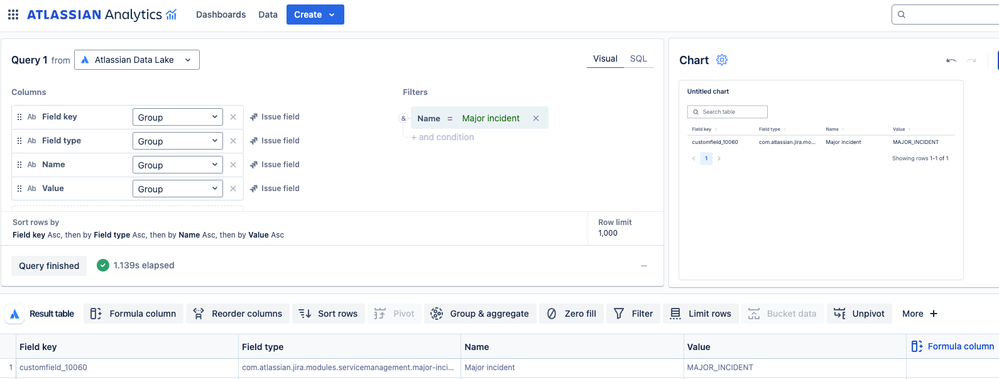Add a Sort rows step
Image resolution: width=999 pixels, height=379 pixels.
329,313
